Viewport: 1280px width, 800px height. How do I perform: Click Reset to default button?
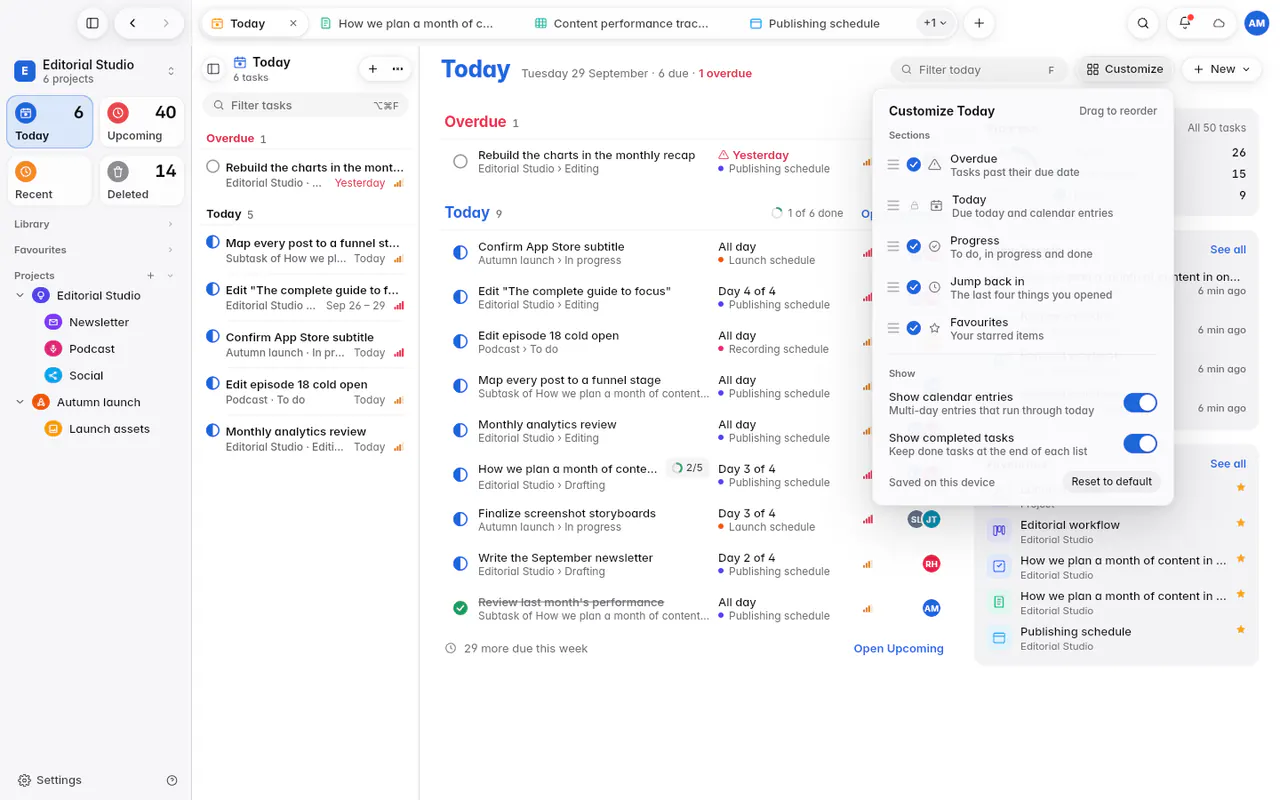(x=1111, y=482)
